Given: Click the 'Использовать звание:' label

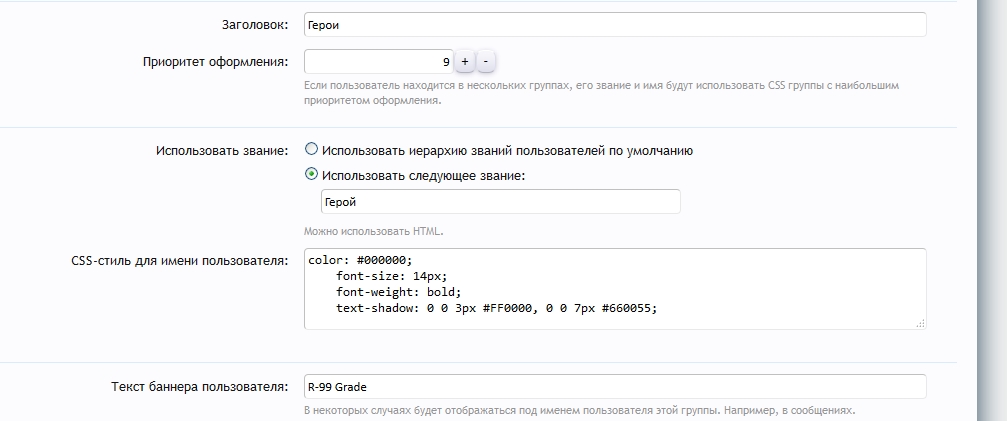Looking at the screenshot, I should click(222, 151).
